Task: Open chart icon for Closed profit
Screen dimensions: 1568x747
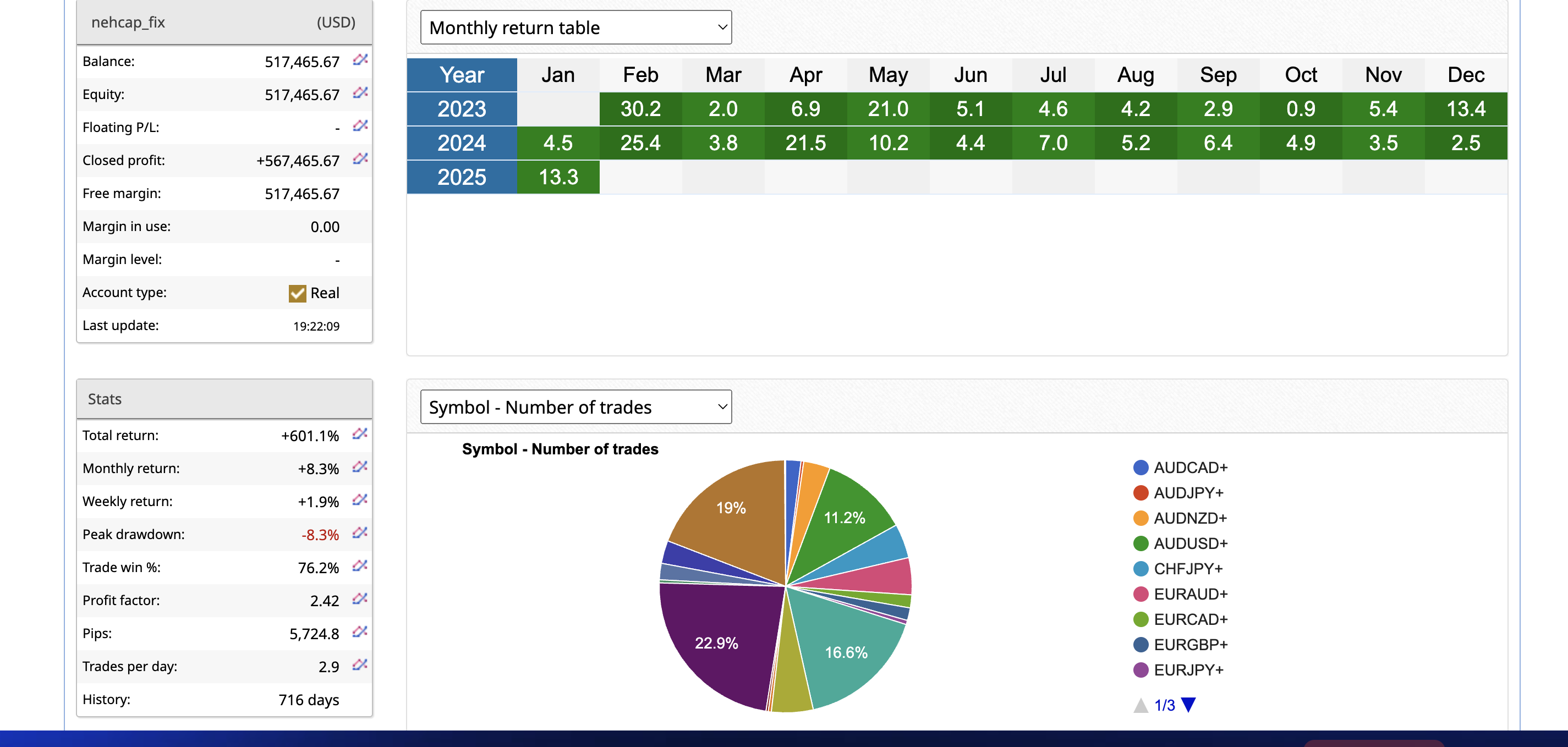Action: click(360, 159)
